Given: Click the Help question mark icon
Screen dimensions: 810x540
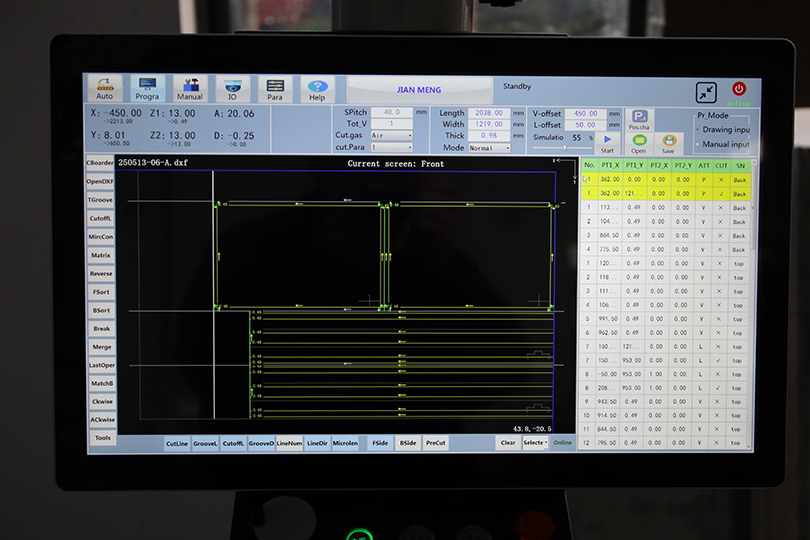Looking at the screenshot, I should [x=317, y=88].
